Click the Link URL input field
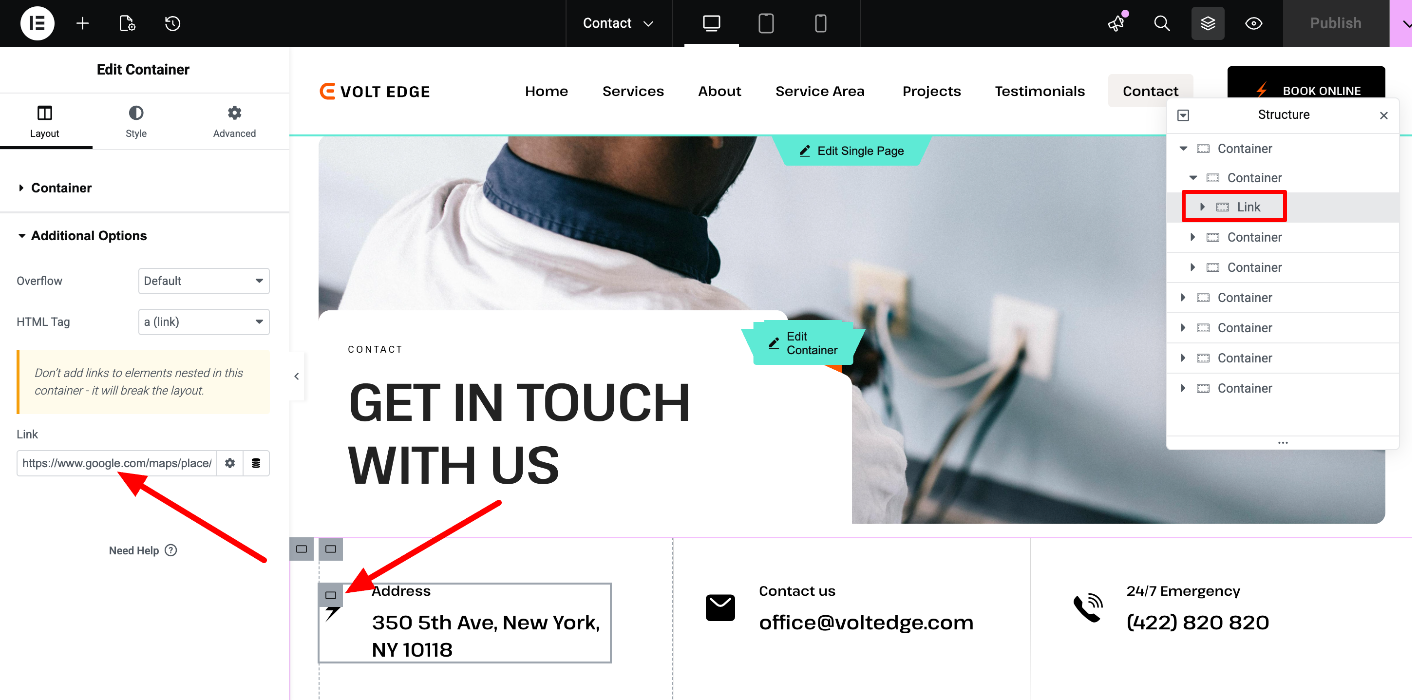Viewport: 1412px width, 700px height. tap(117, 463)
